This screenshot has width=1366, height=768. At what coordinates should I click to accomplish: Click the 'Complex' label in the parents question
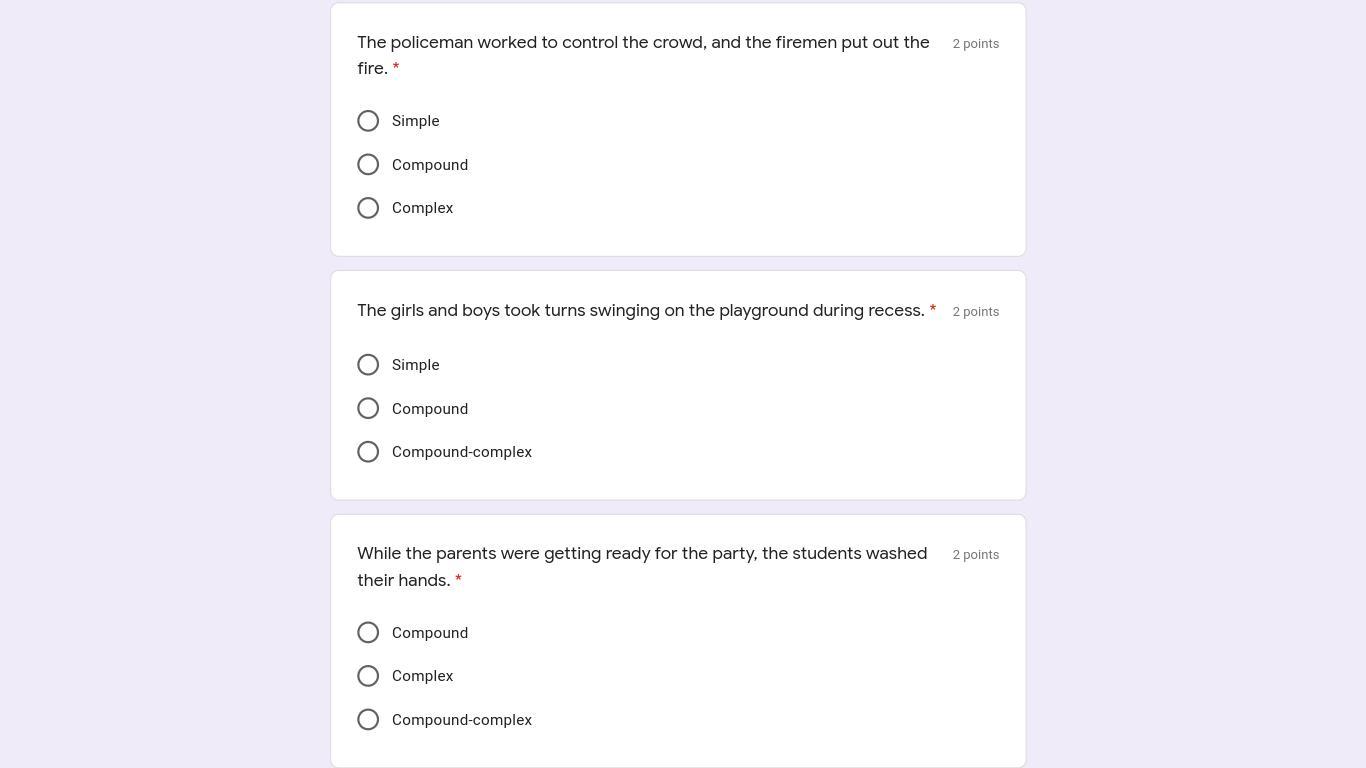tap(422, 676)
